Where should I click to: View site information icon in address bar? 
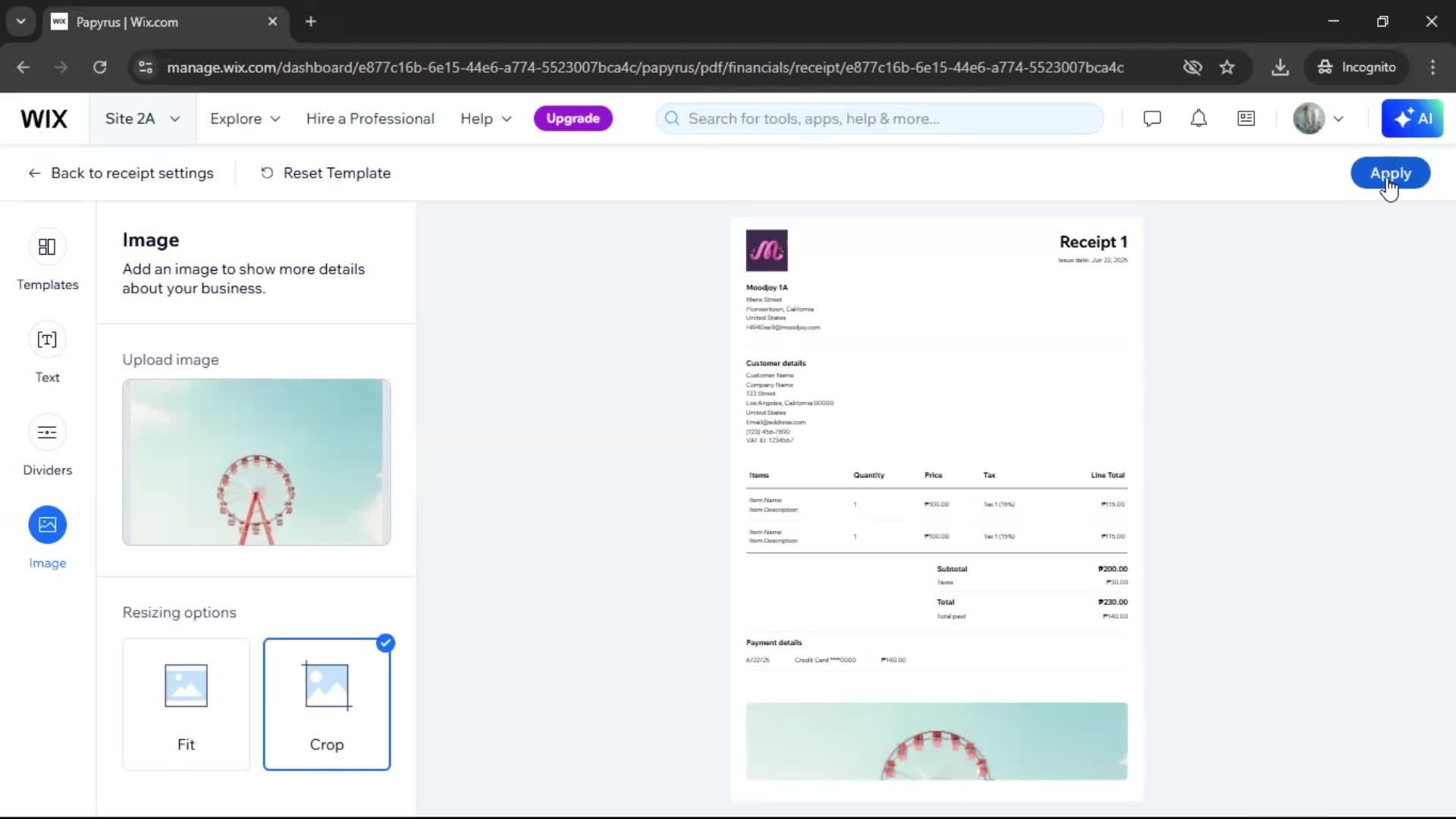coord(146,67)
